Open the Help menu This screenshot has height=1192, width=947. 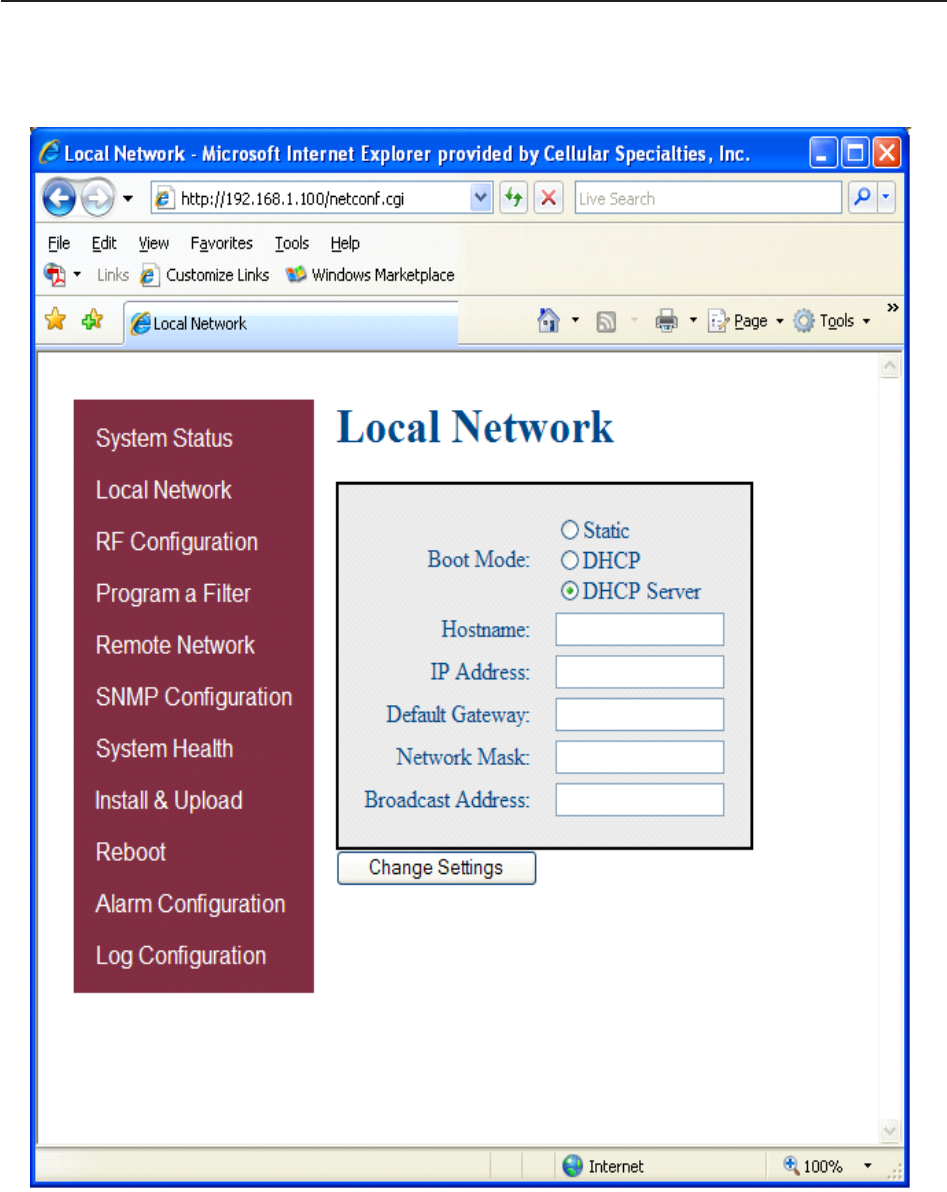[345, 243]
